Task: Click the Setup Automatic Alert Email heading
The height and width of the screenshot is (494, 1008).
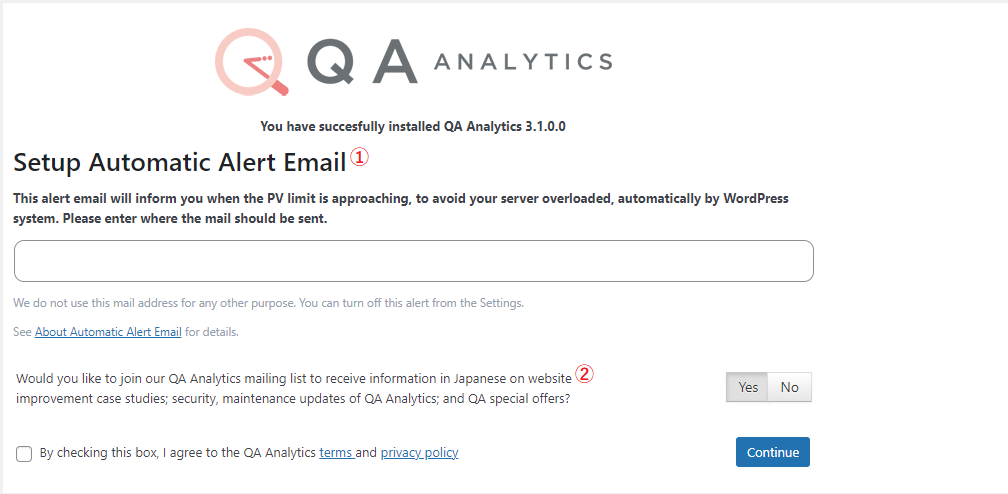Action: pyautogui.click(x=180, y=162)
